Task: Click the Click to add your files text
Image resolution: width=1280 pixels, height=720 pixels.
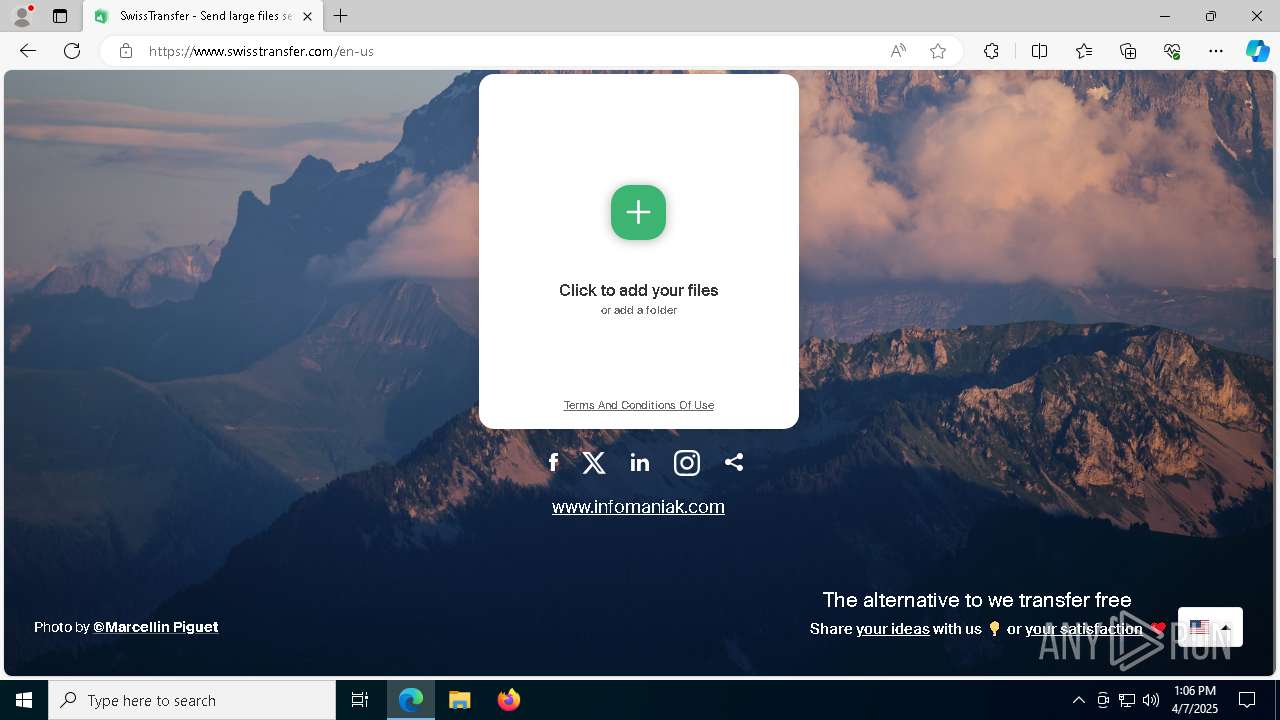Action: pos(639,290)
